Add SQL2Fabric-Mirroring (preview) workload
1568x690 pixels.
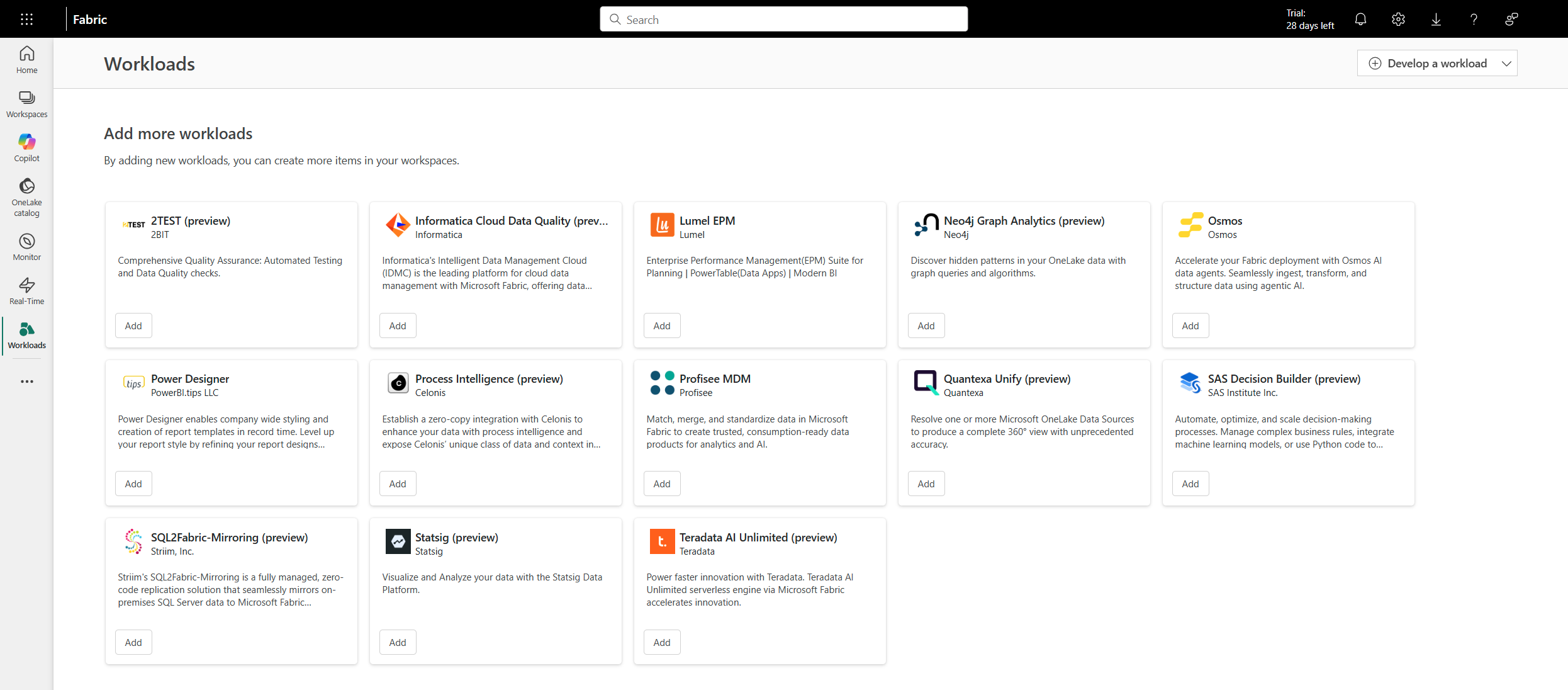[133, 642]
